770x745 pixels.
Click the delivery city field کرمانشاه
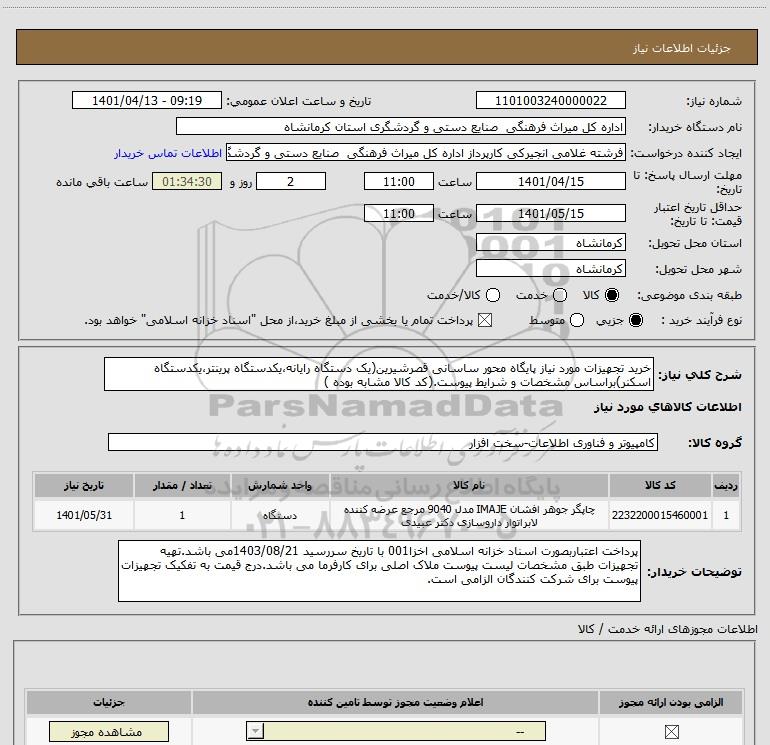pyautogui.click(x=550, y=268)
